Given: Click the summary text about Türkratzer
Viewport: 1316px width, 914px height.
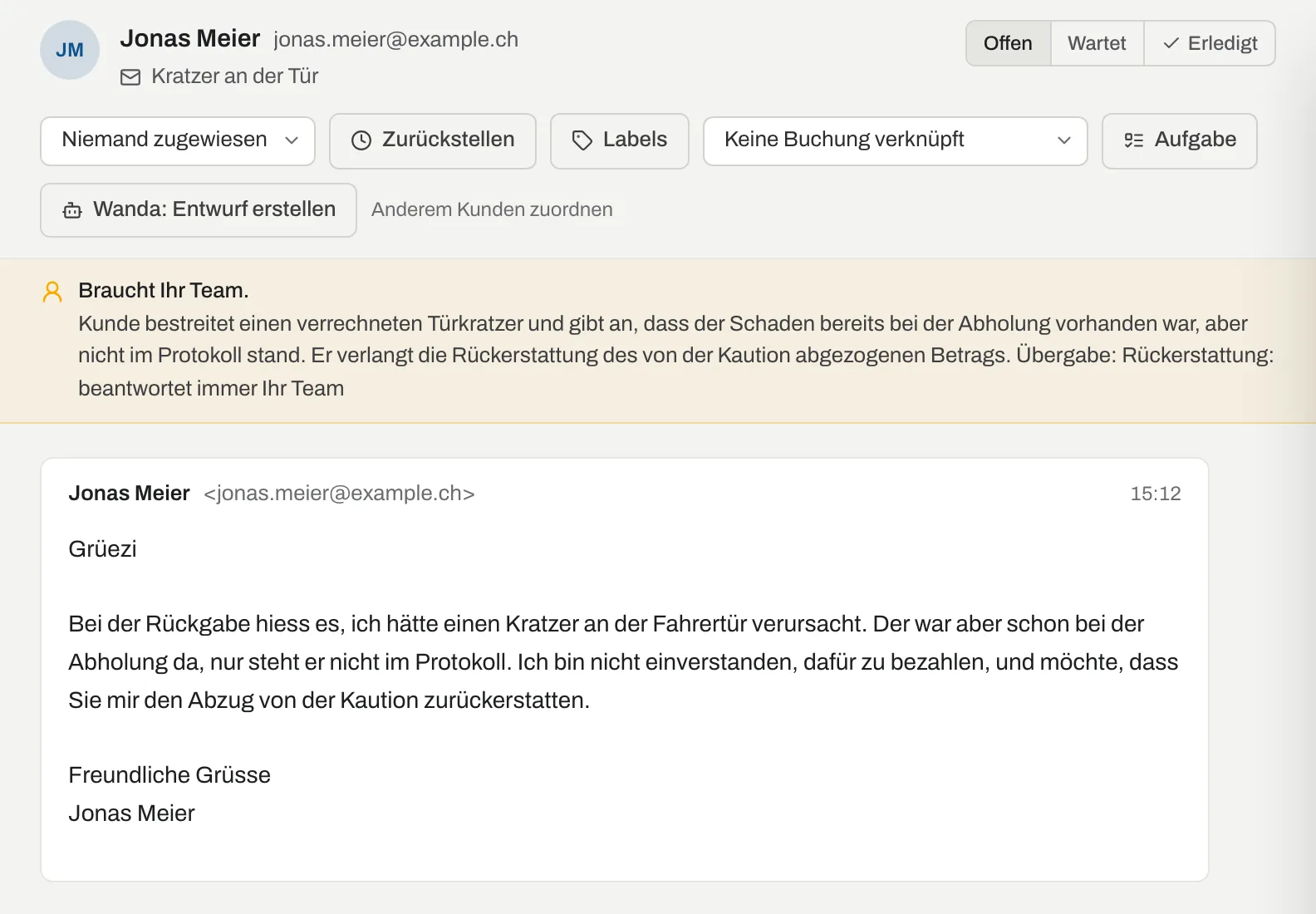Looking at the screenshot, I should (x=675, y=356).
